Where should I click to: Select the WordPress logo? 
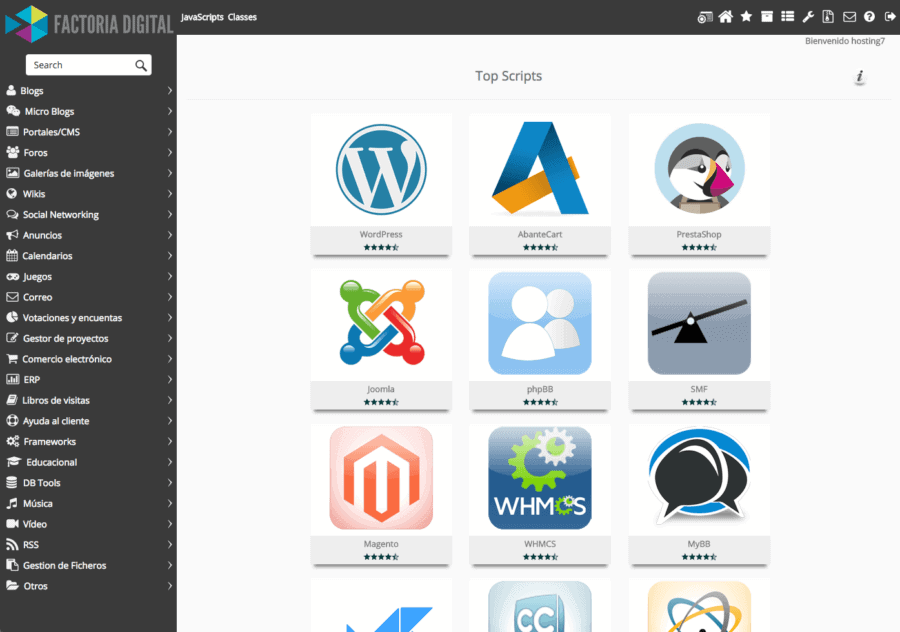point(381,169)
